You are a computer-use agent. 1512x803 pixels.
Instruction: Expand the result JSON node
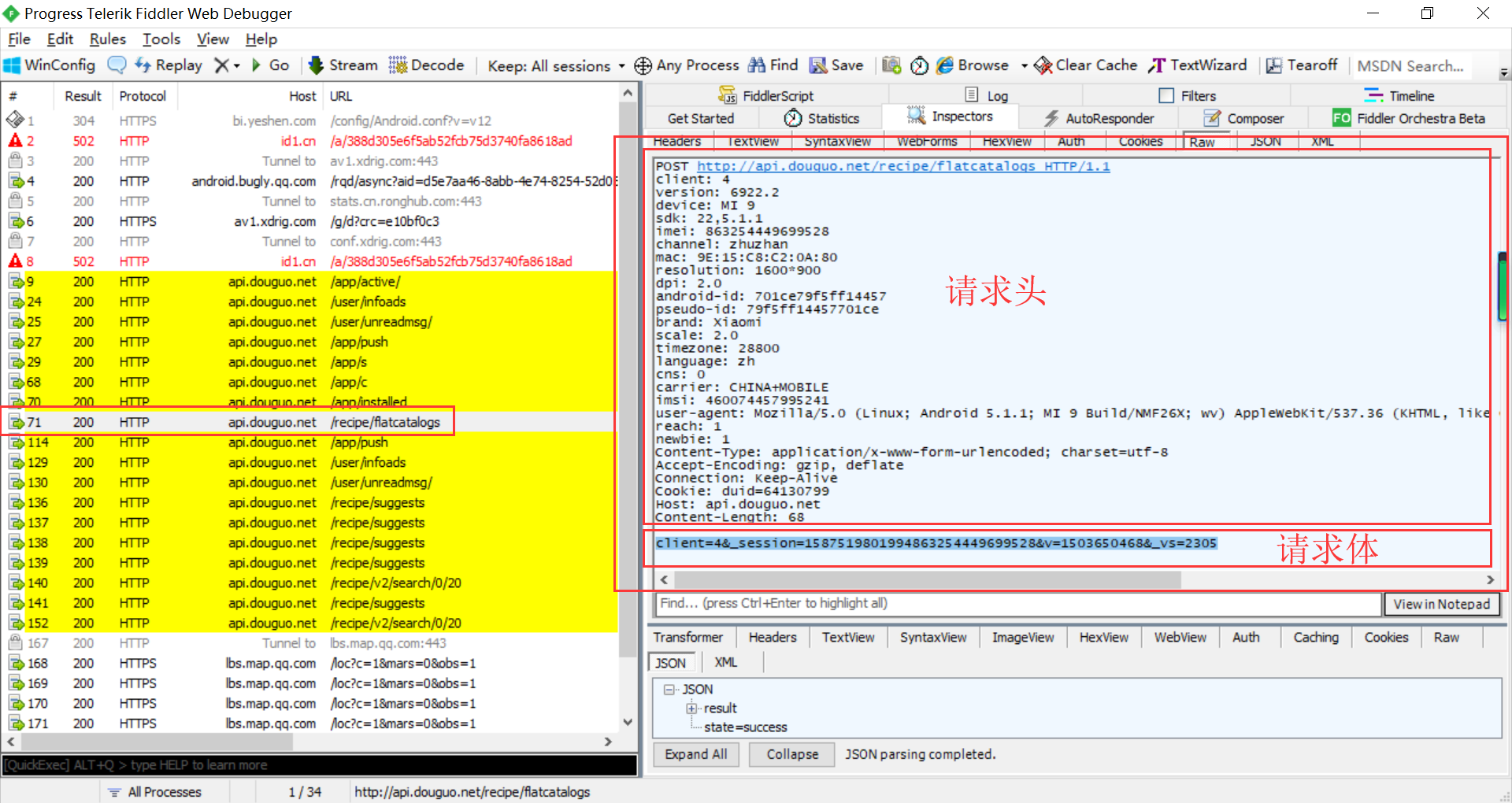(691, 709)
